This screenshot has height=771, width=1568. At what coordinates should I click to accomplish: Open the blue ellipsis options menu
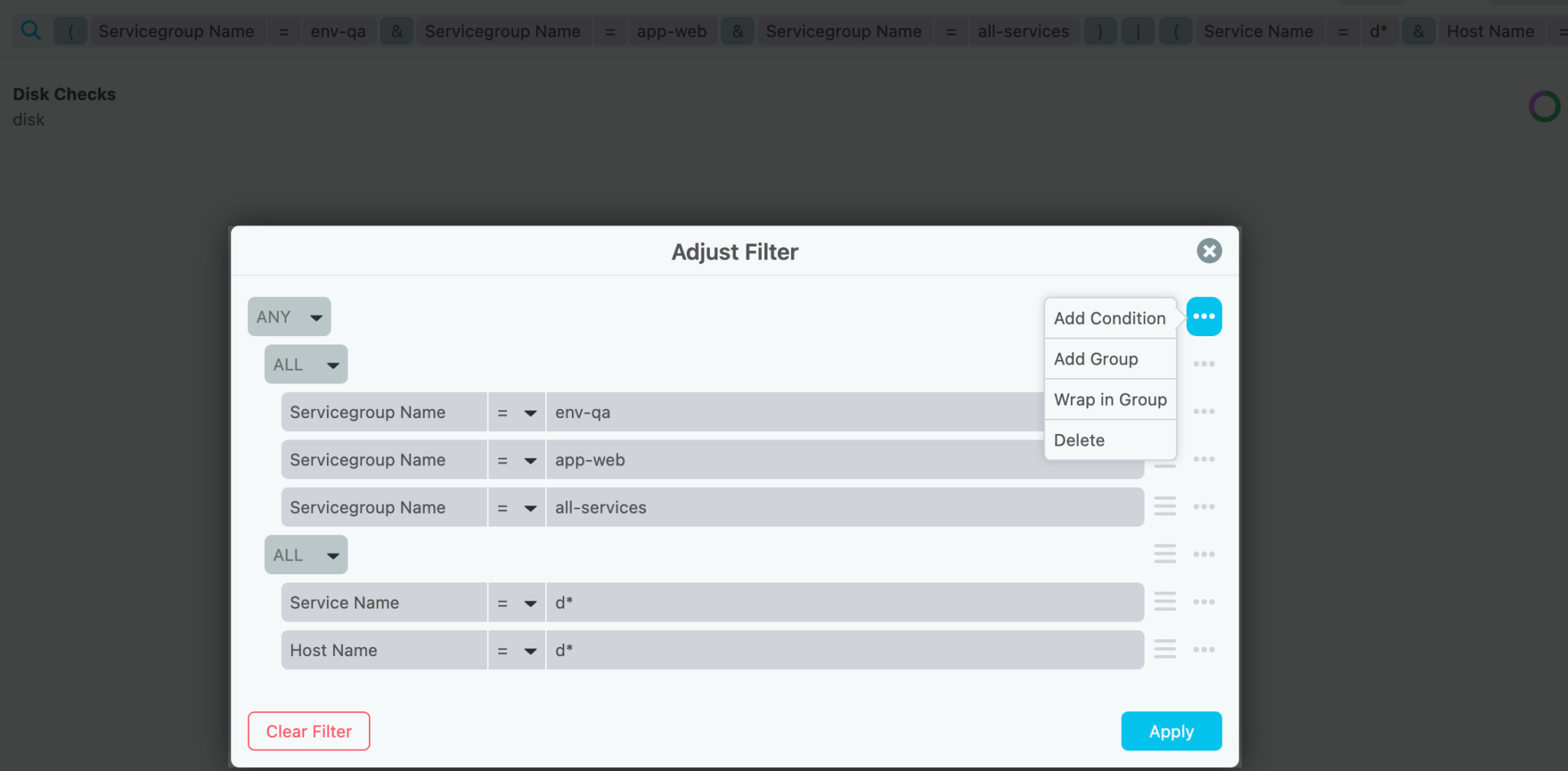[1203, 315]
